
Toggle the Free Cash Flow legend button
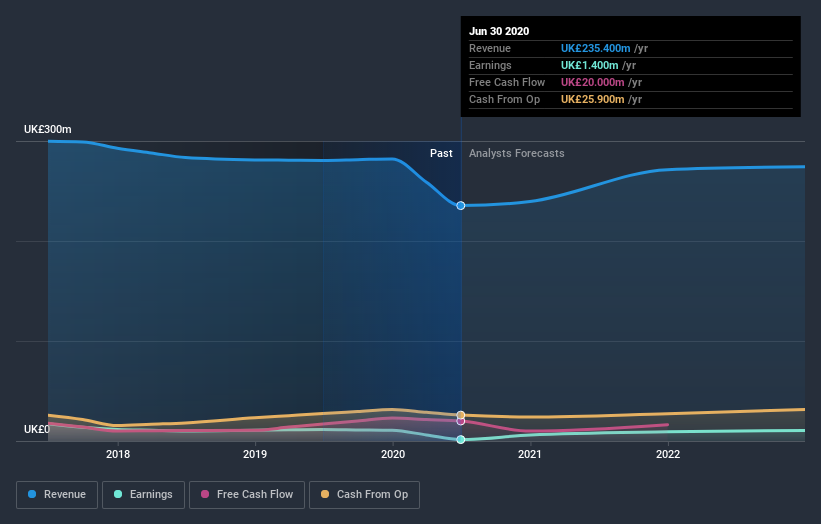pyautogui.click(x=247, y=495)
